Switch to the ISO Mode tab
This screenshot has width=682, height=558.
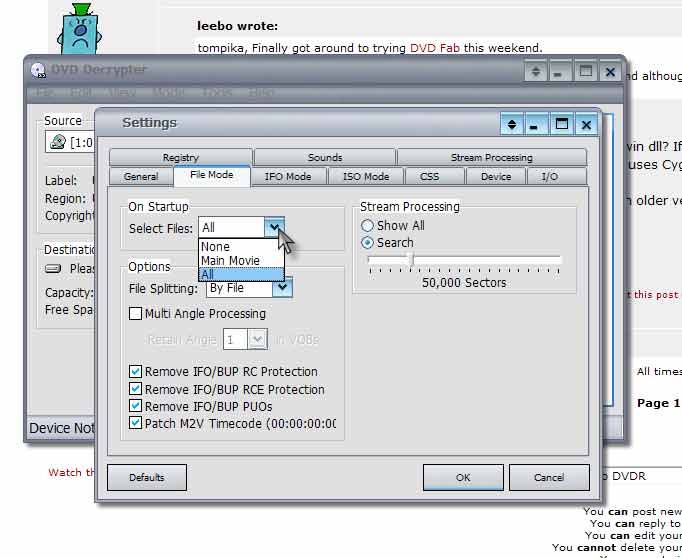coord(366,177)
